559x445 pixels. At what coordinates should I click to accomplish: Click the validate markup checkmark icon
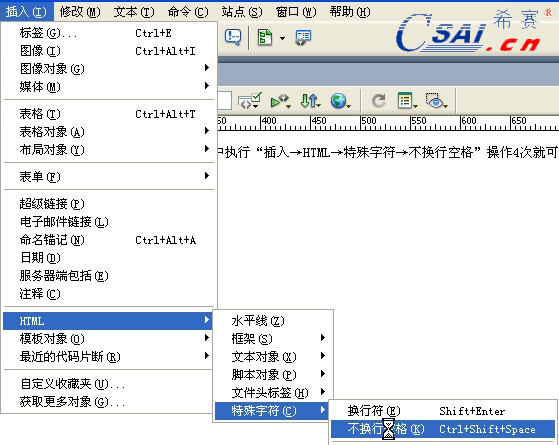coord(250,101)
